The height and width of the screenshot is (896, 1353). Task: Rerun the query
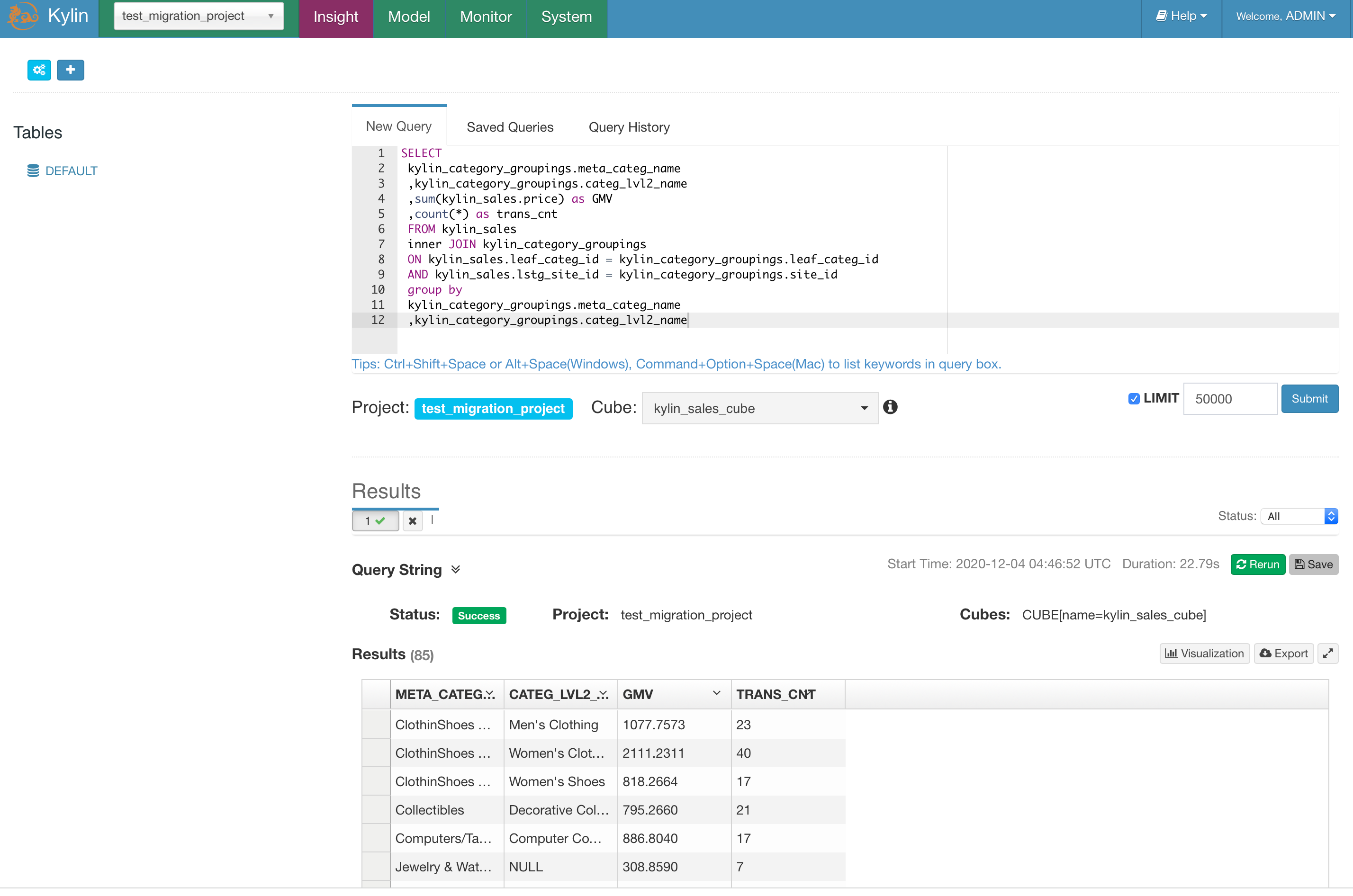point(1257,564)
